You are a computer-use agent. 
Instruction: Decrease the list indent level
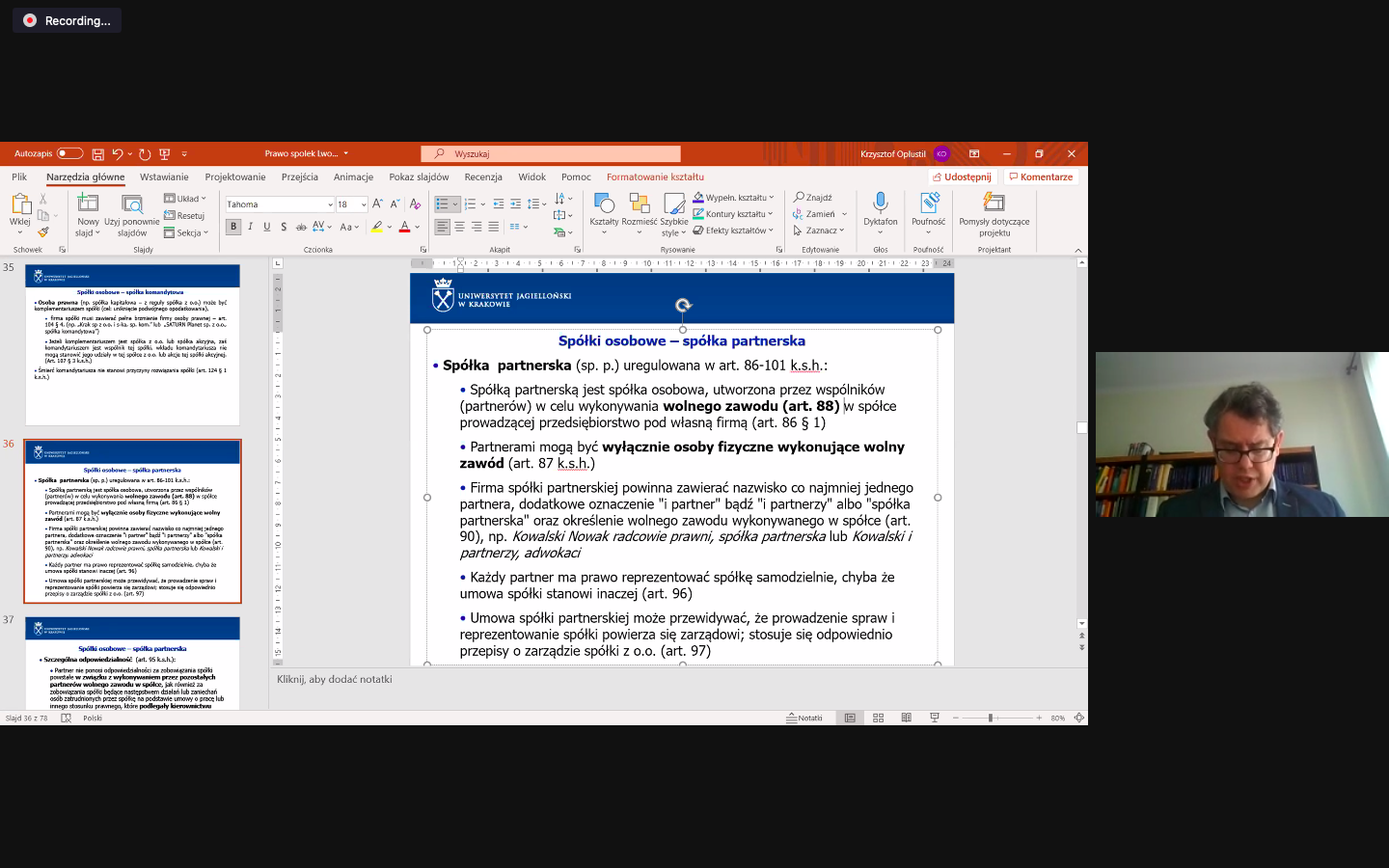(499, 203)
